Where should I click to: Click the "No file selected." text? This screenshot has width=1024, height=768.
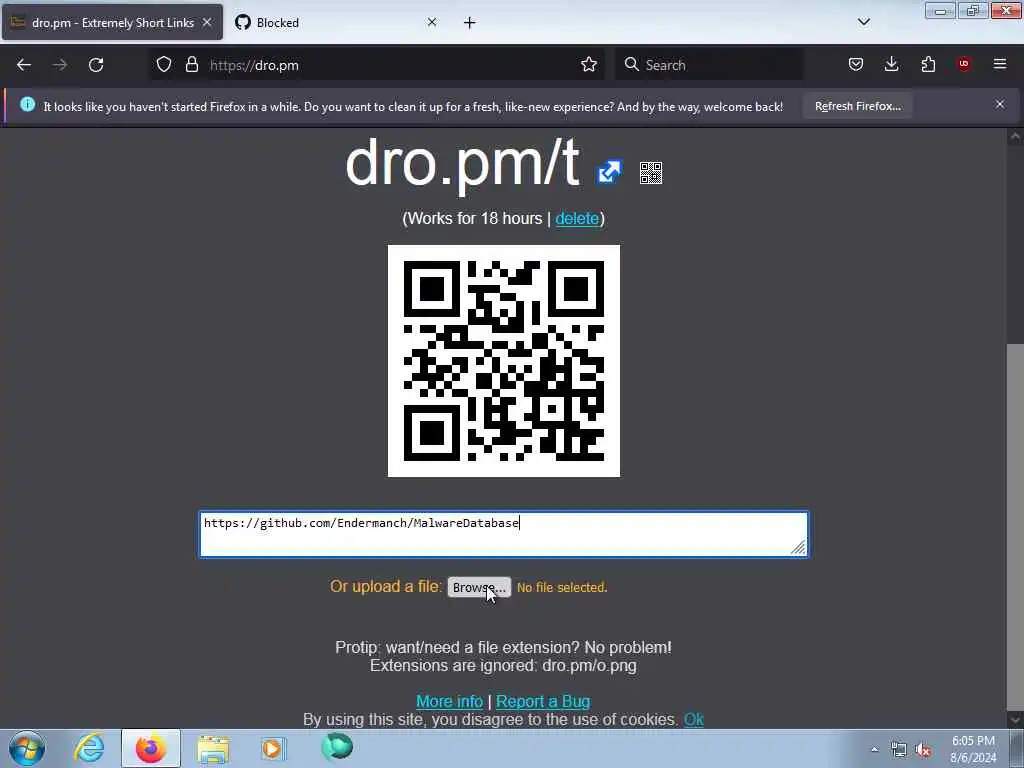pyautogui.click(x=562, y=588)
